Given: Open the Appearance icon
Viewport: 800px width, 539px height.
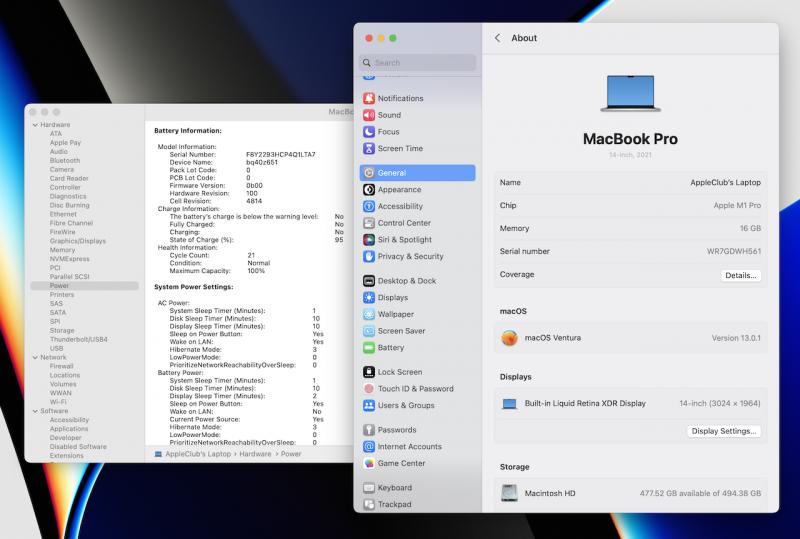Looking at the screenshot, I should [369, 189].
